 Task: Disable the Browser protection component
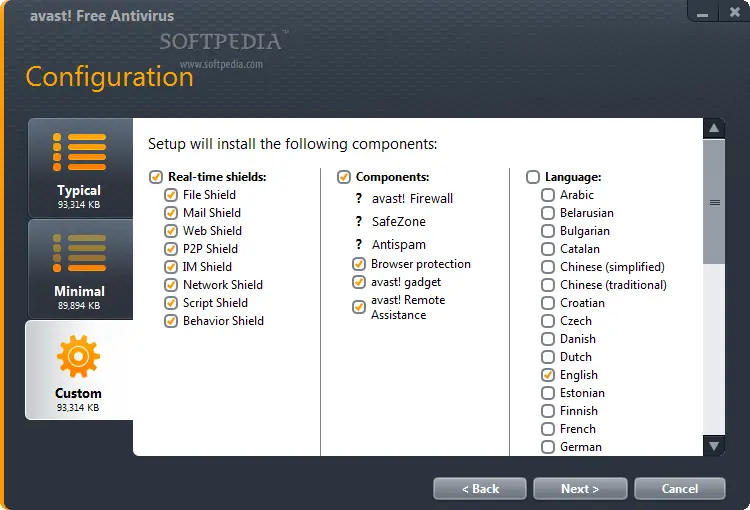point(359,265)
